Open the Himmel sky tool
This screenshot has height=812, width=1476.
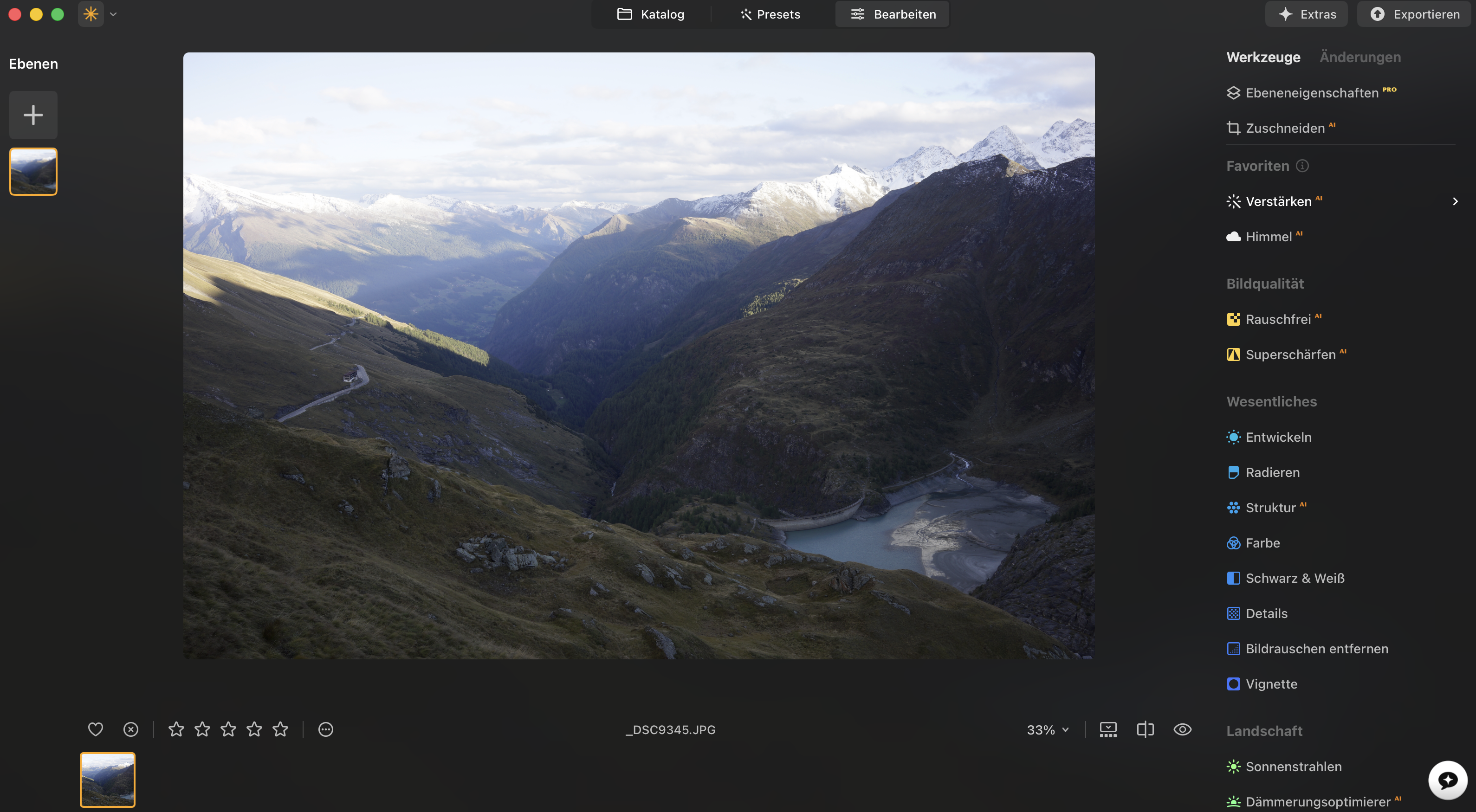coord(1264,237)
